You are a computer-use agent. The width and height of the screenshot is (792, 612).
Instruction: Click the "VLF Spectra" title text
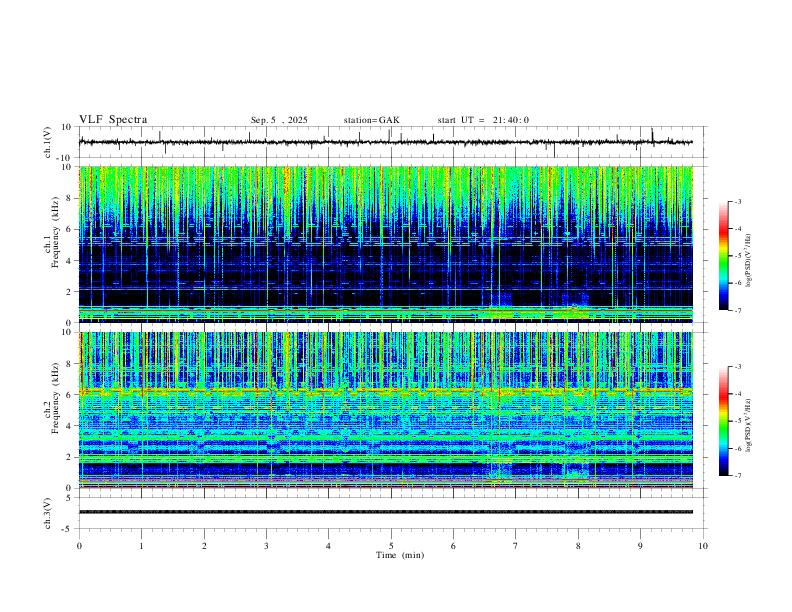click(113, 120)
